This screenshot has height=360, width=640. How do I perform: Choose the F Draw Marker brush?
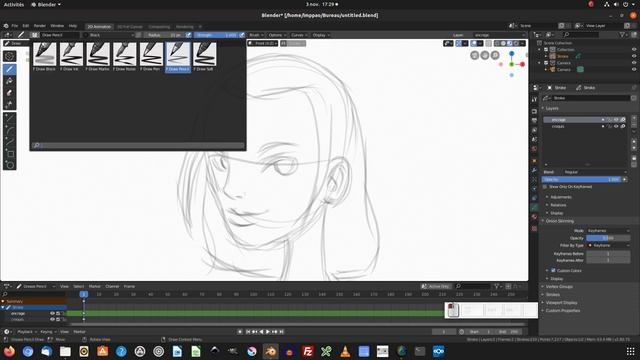coord(98,56)
